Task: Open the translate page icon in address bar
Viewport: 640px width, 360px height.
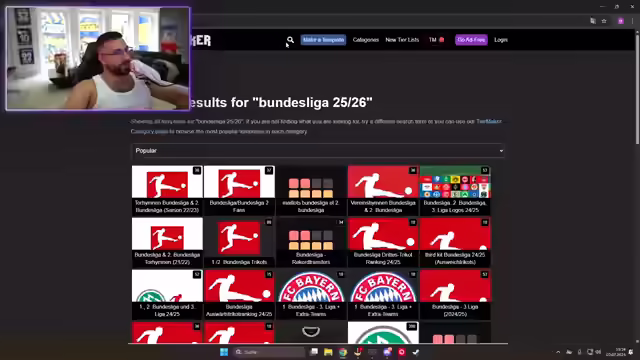Action: (x=593, y=21)
